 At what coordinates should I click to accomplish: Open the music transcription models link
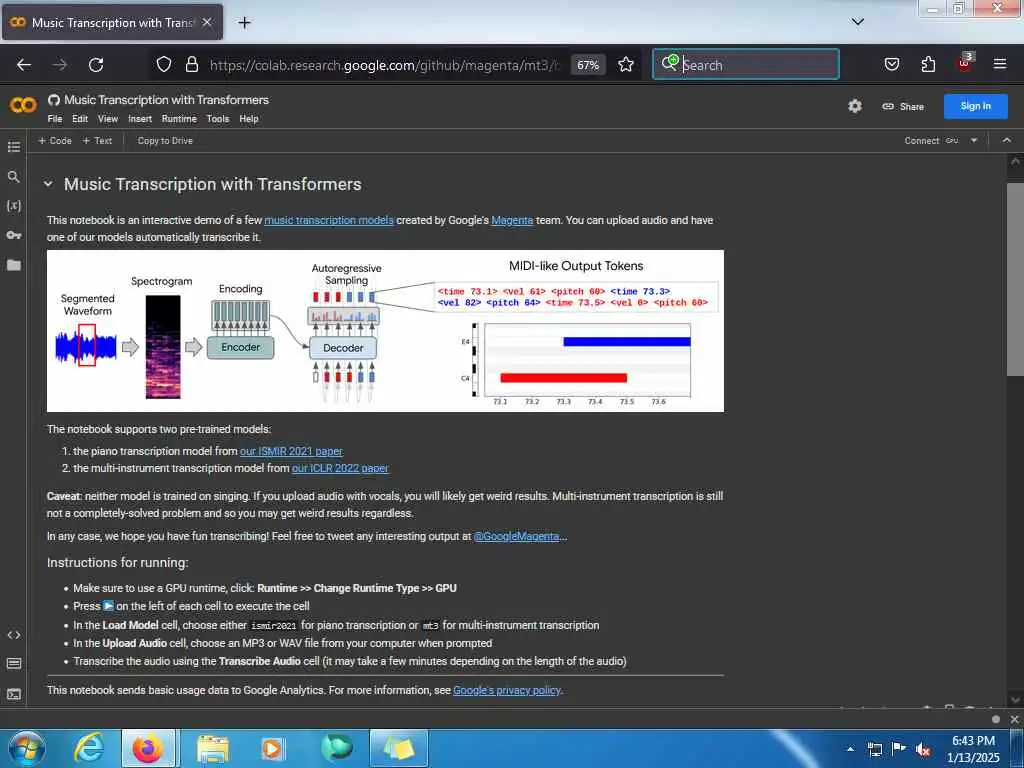click(x=328, y=220)
